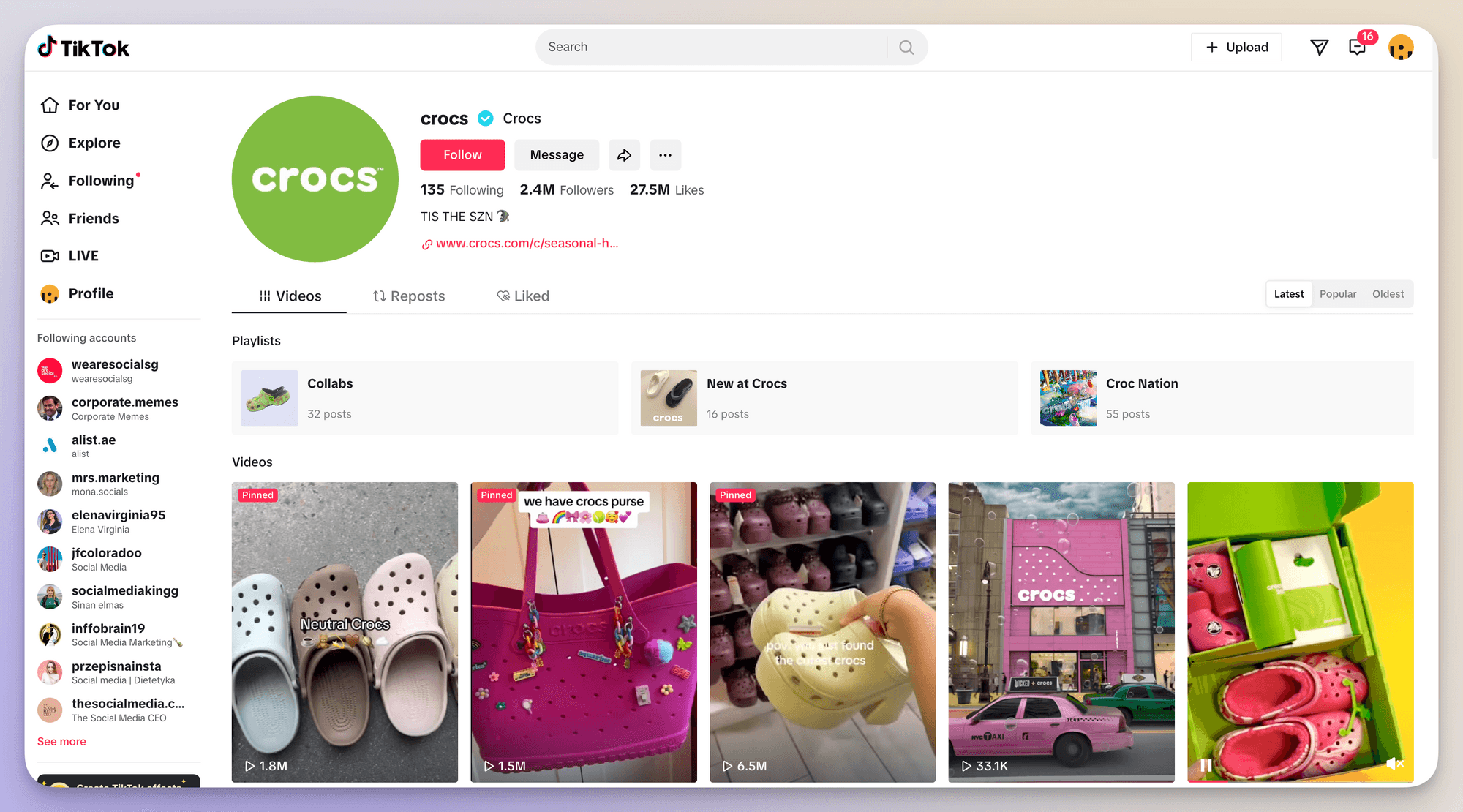Screen dimensions: 1463x812
Task: Click See more following accounts
Action: pos(61,742)
